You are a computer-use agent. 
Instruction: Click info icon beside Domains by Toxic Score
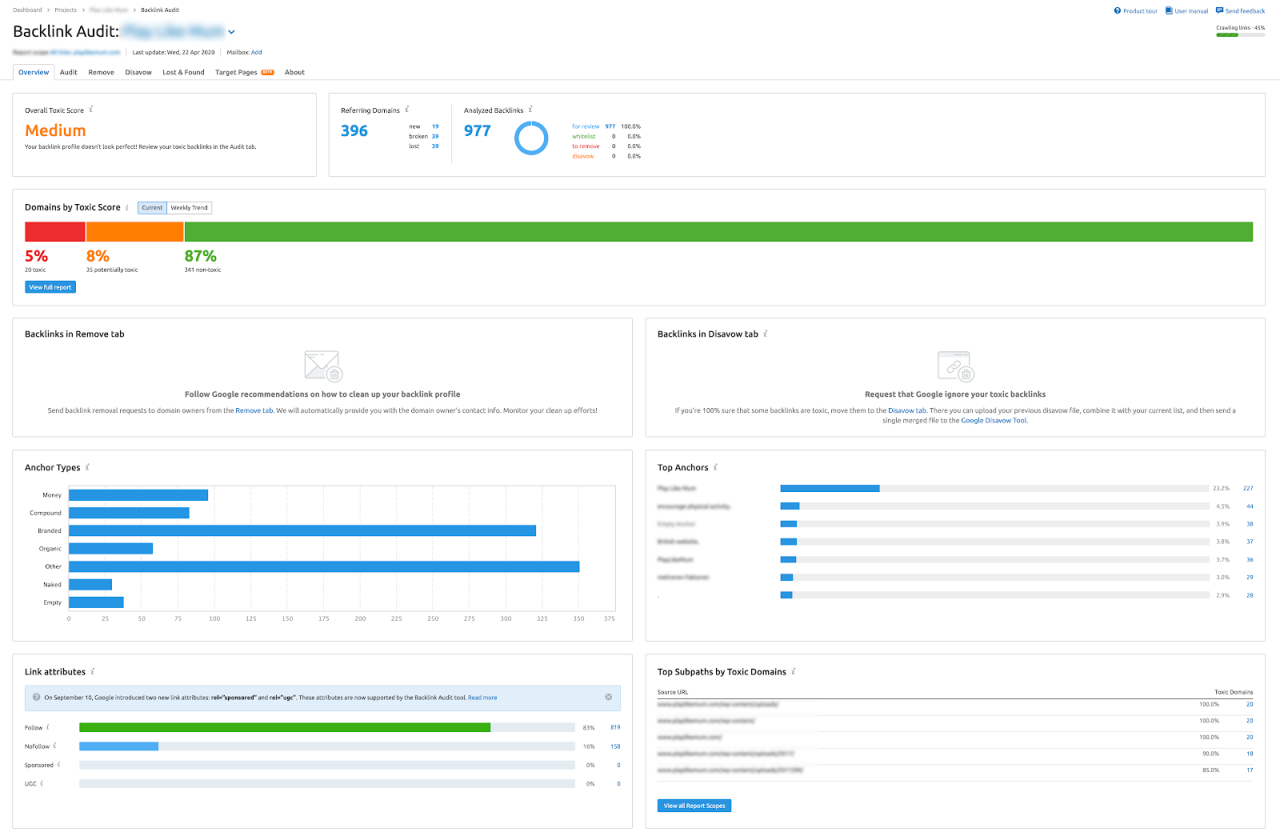click(x=129, y=207)
